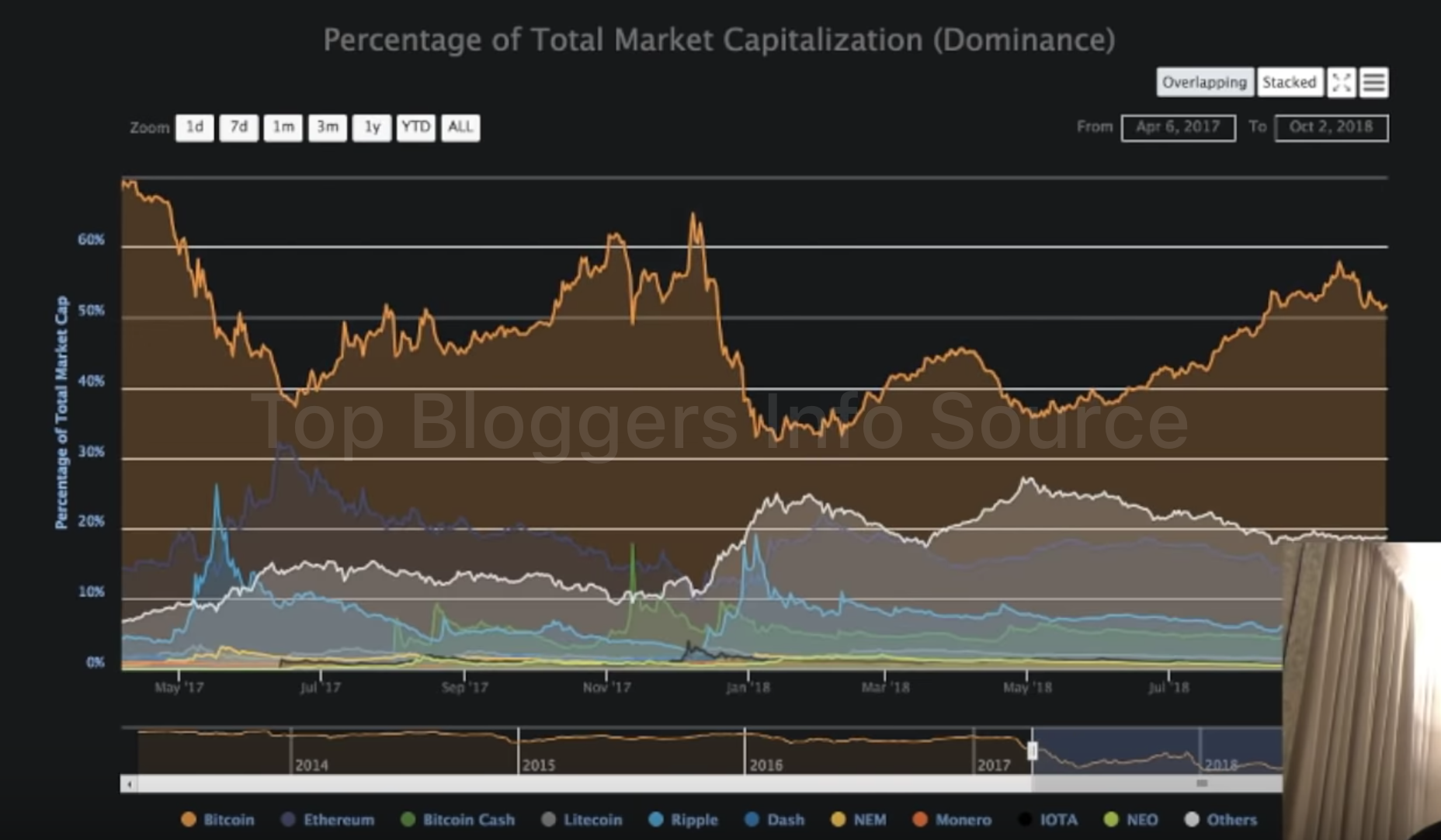The width and height of the screenshot is (1441, 840).
Task: Click the Monero legend marker
Action: point(920,819)
